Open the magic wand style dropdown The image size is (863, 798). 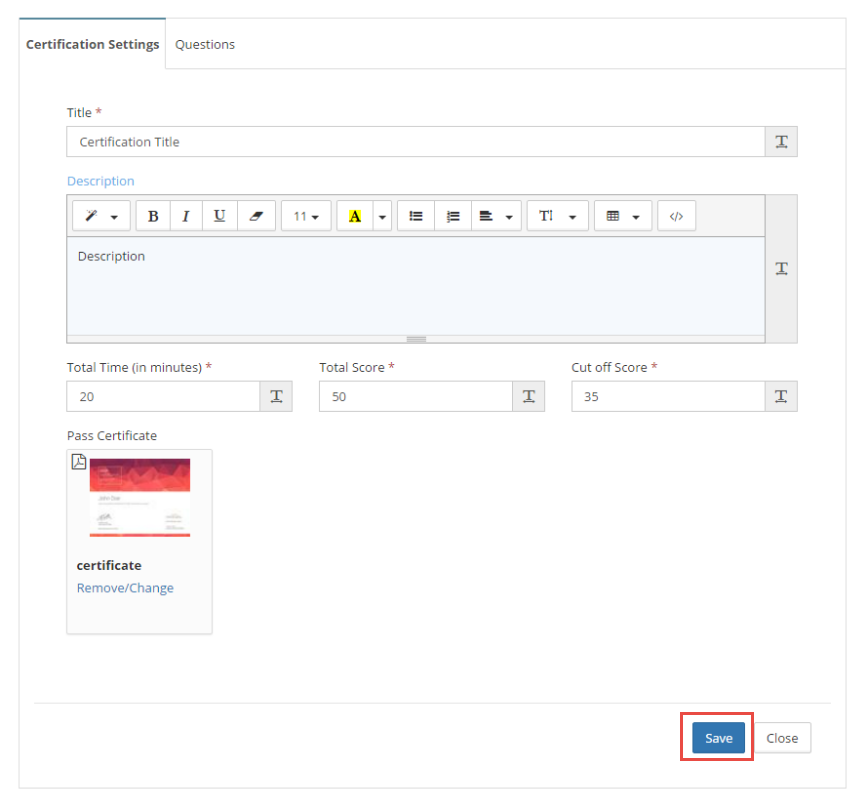[101, 216]
